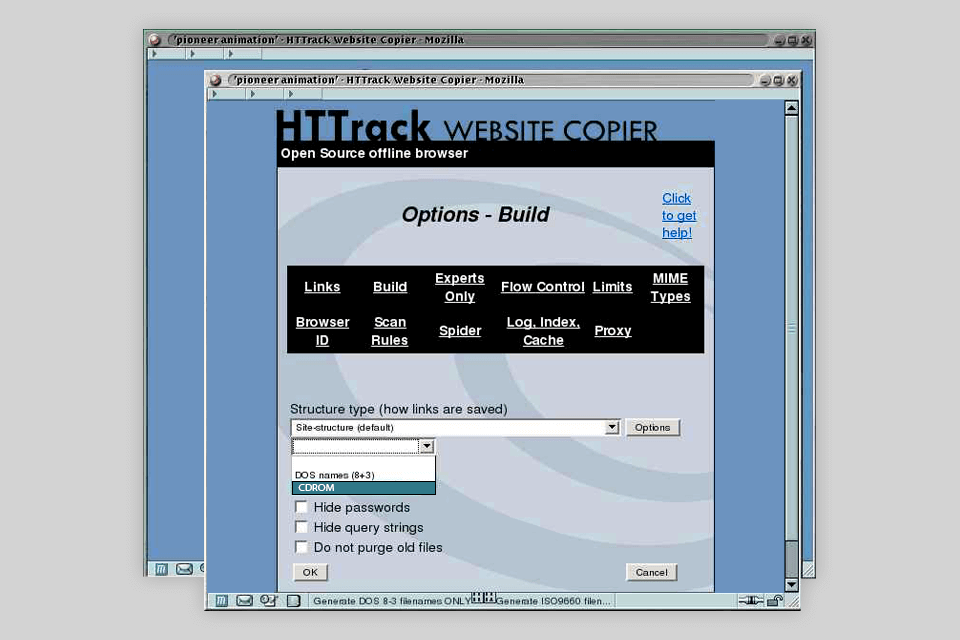Go to the Links options tab

[322, 287]
